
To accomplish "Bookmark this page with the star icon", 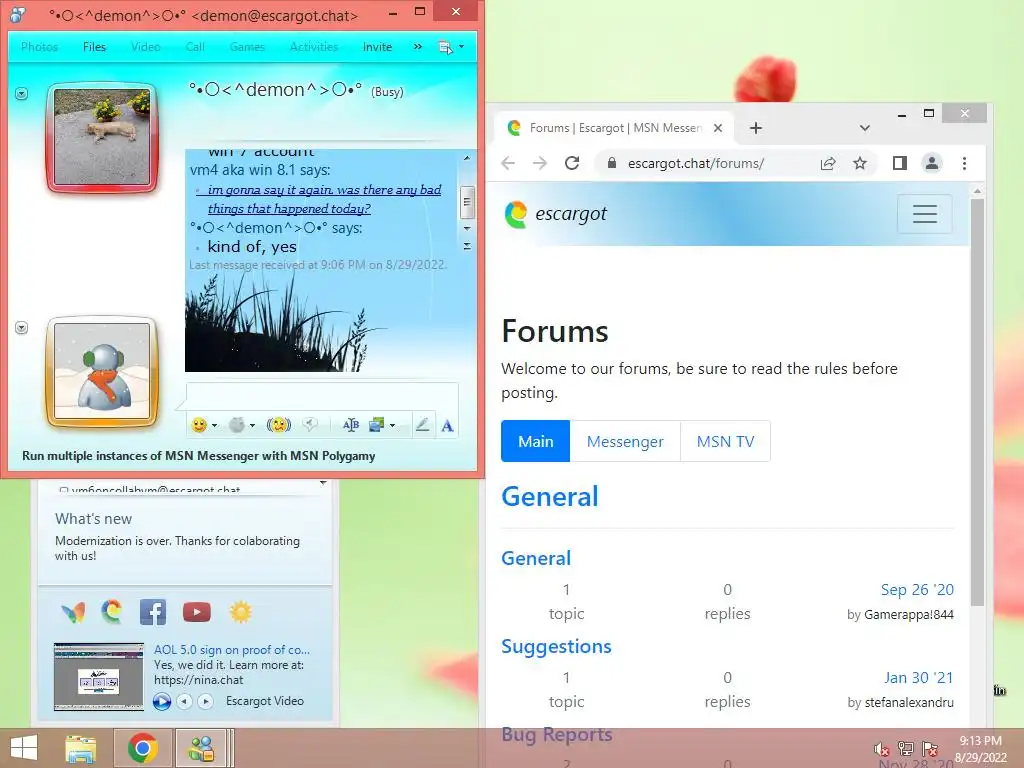I will point(860,163).
